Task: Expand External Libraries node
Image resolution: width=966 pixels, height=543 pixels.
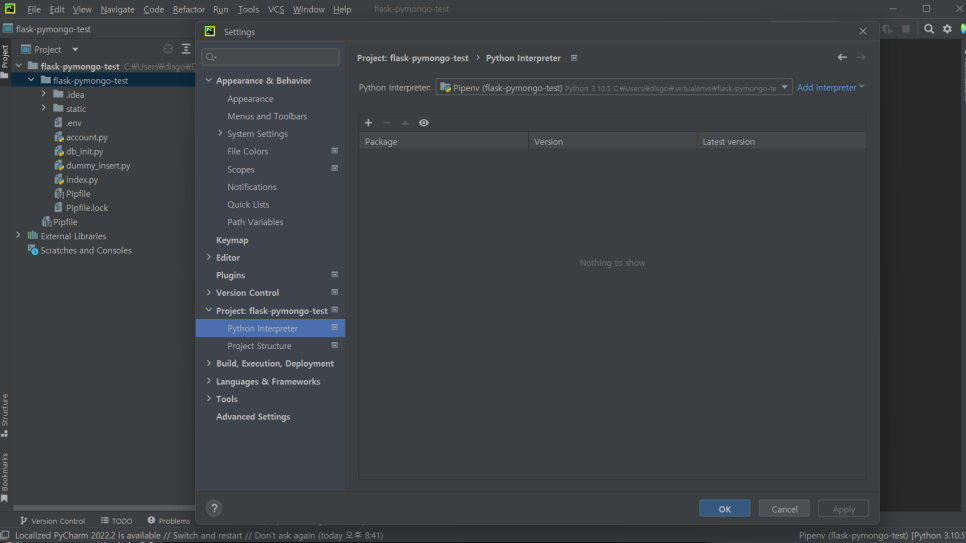Action: tap(18, 235)
